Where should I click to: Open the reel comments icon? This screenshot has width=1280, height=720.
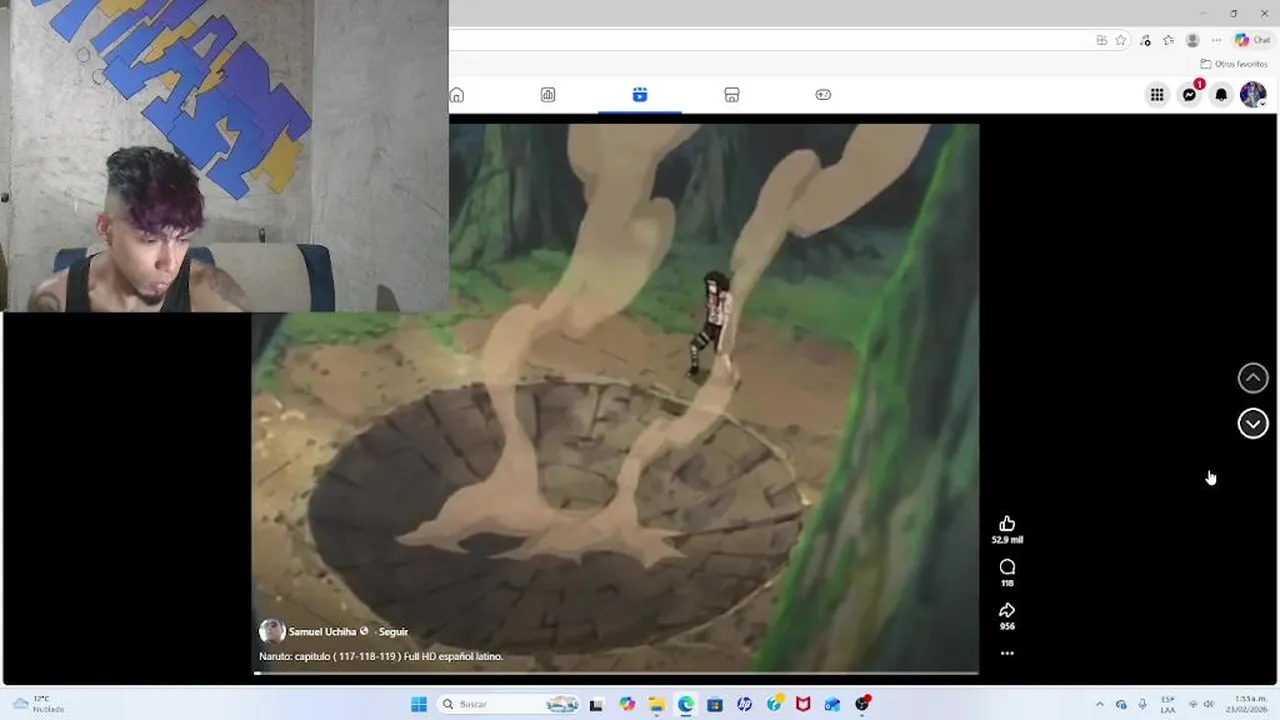[x=1007, y=567]
